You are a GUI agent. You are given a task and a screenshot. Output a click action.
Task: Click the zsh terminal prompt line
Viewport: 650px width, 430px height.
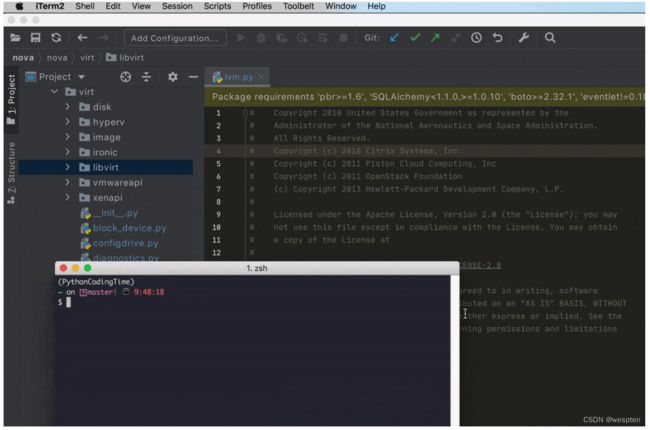65,302
